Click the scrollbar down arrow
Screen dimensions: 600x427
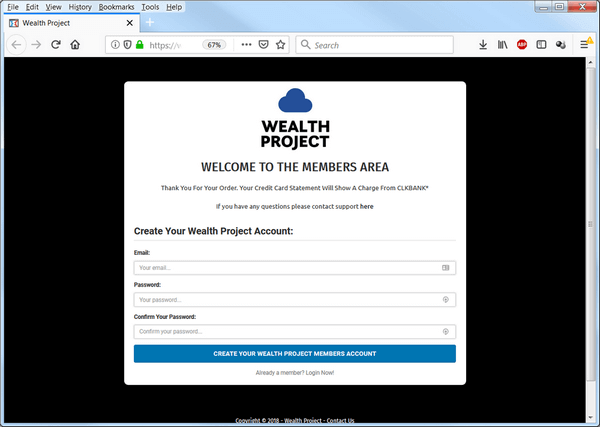pos(590,418)
